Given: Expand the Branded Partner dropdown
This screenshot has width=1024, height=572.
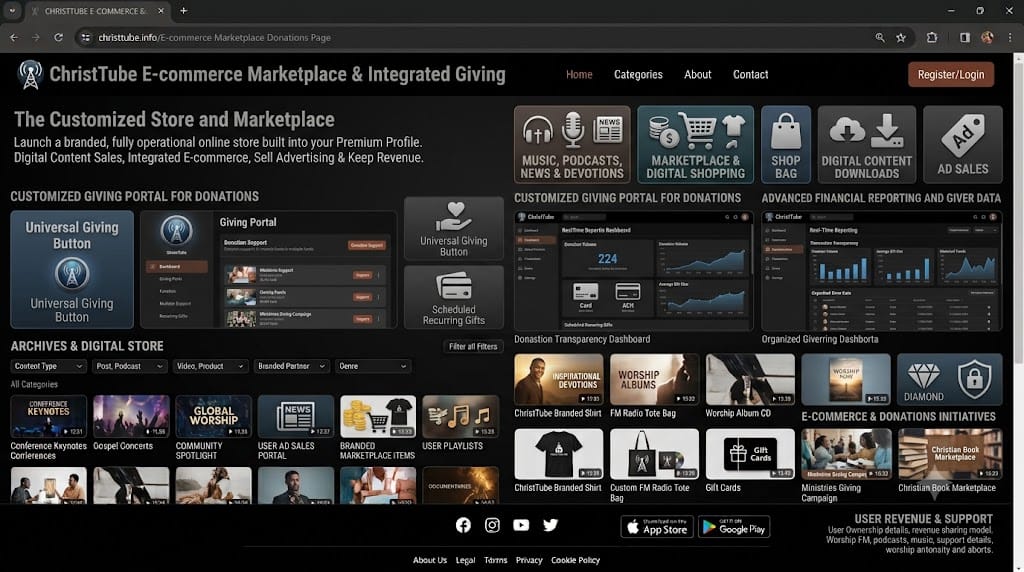Looking at the screenshot, I should pos(291,366).
